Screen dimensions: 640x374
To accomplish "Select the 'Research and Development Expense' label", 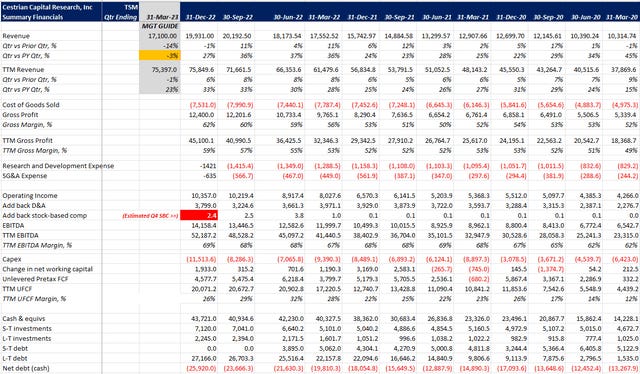I will pos(58,166).
